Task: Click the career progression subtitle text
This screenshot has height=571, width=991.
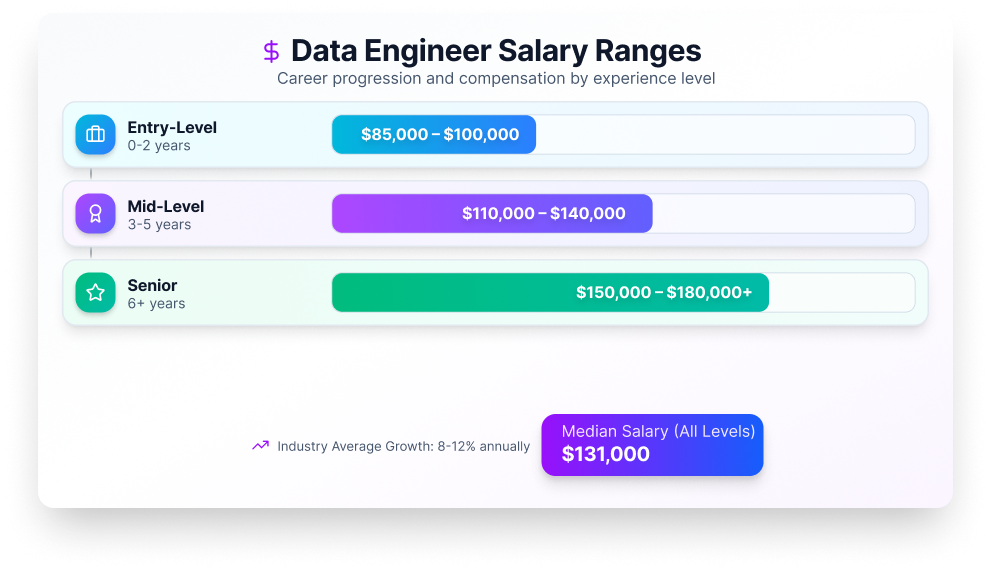Action: 496,78
